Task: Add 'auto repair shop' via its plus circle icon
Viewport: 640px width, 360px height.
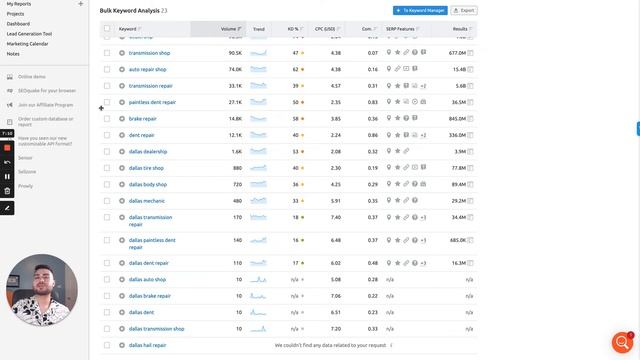Action: click(122, 69)
